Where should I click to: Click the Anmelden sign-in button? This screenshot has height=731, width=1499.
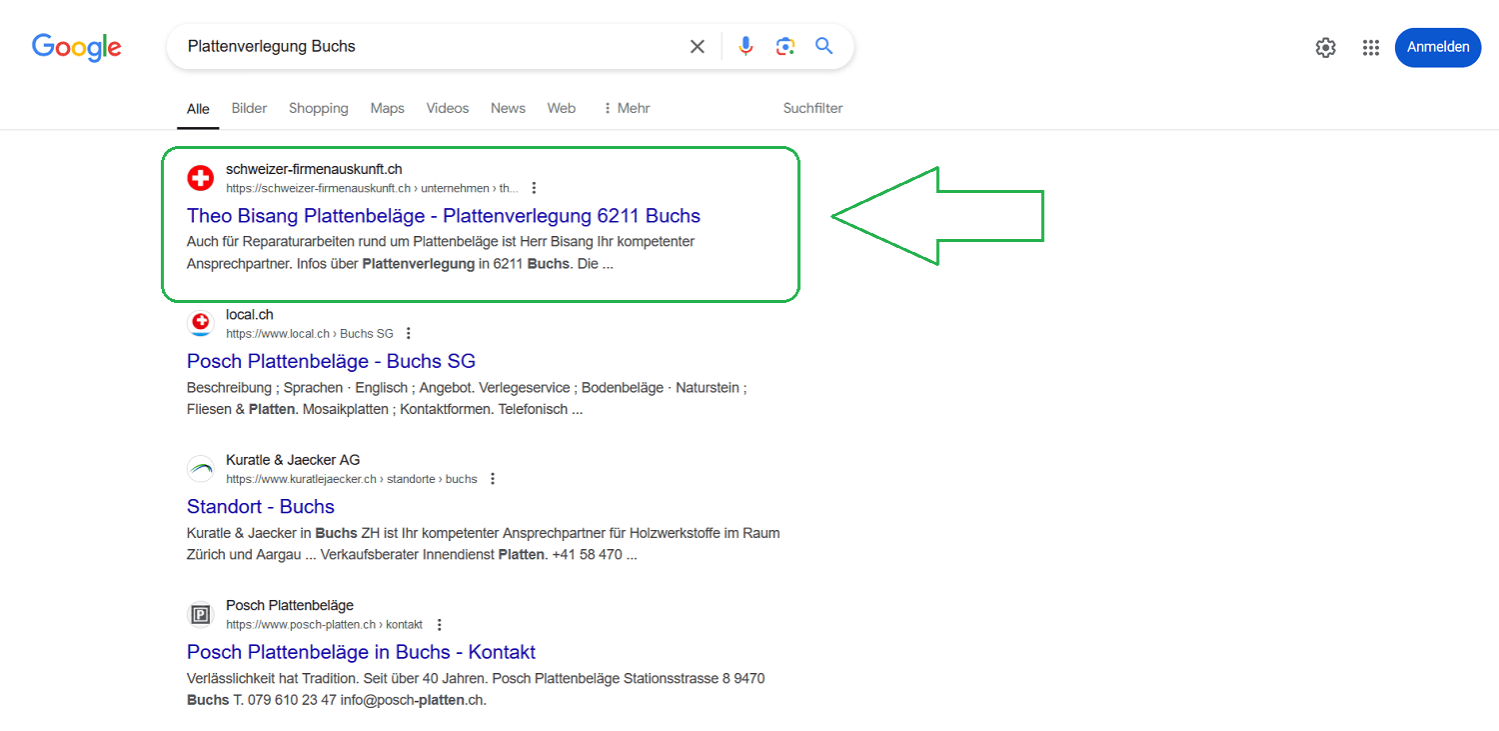point(1438,47)
